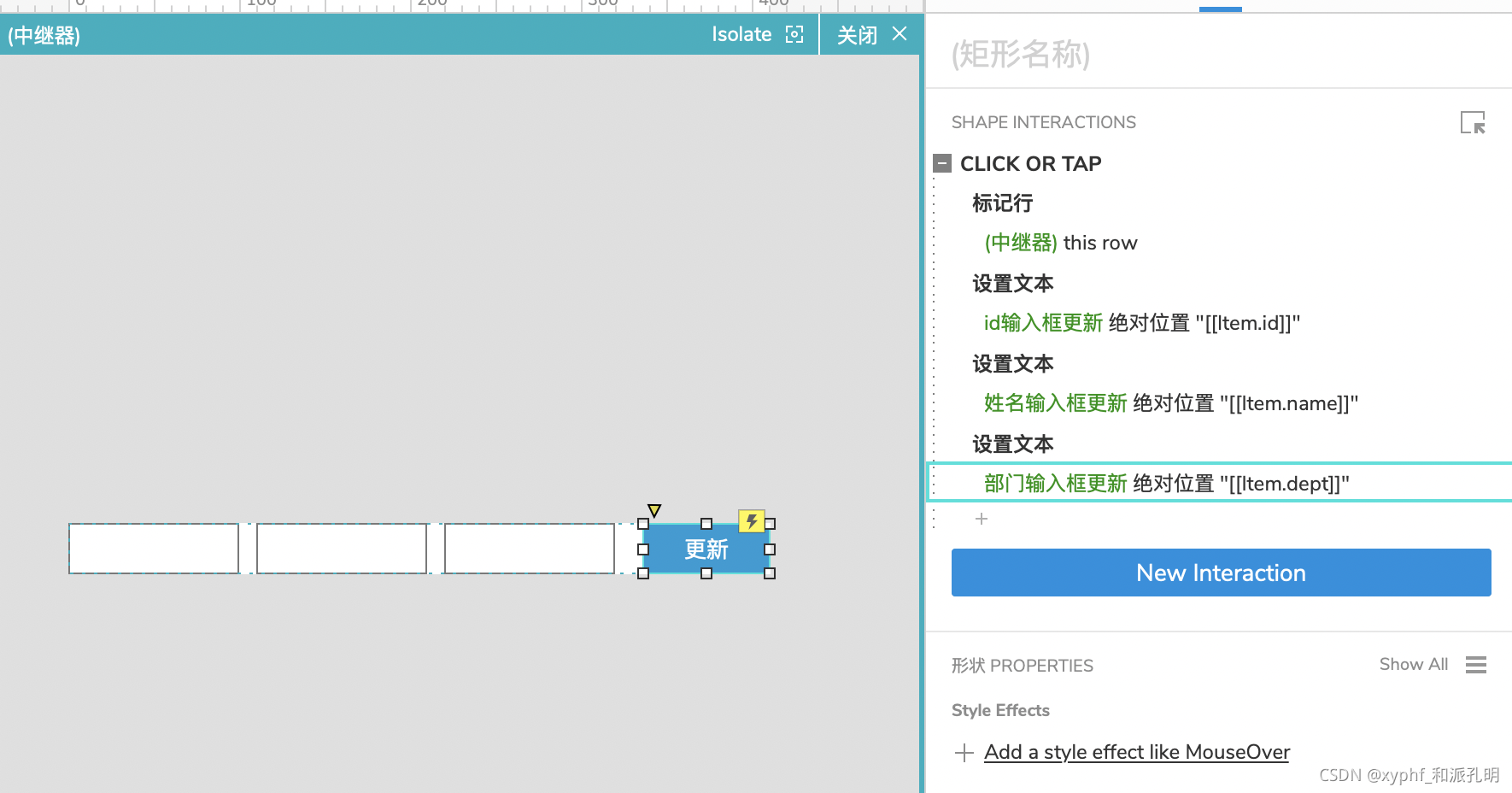Click Show All in shape properties
1512x793 pixels.
click(1414, 664)
